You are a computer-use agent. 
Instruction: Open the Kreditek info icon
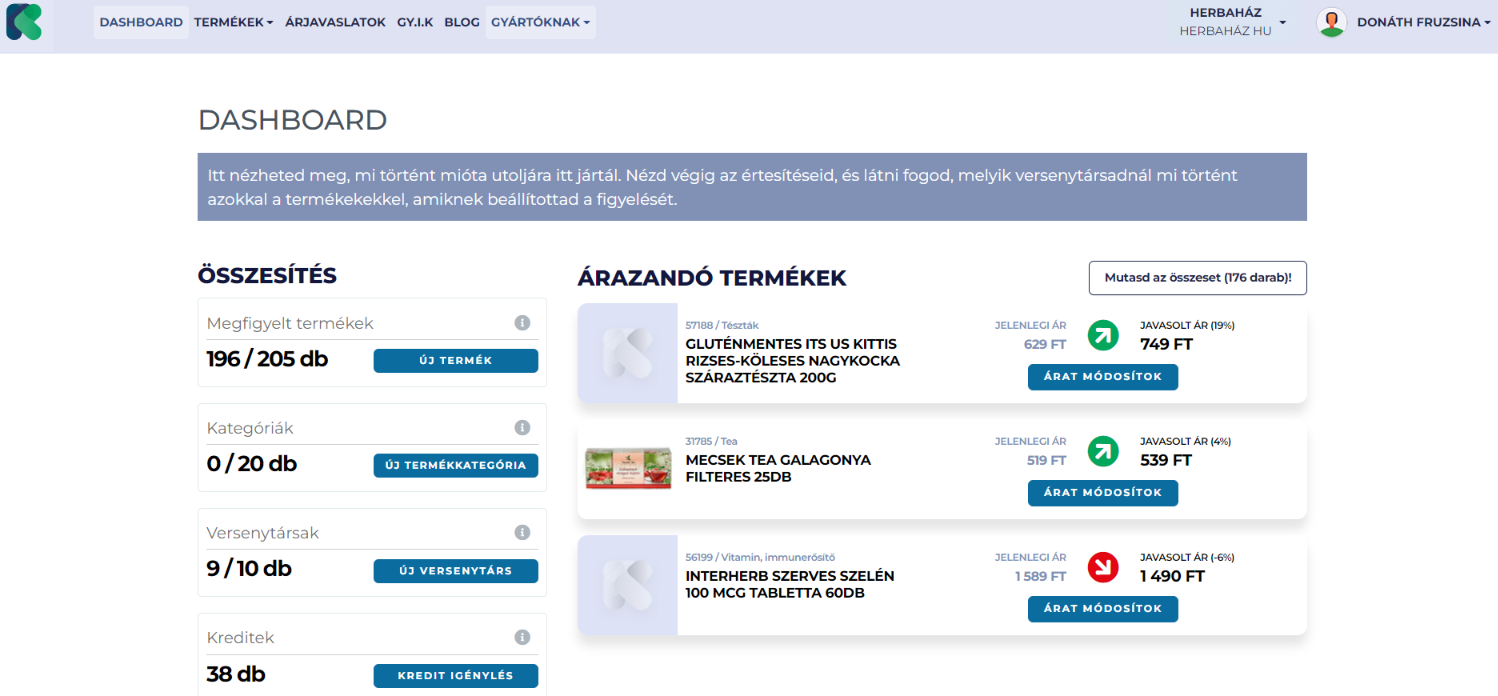pos(523,636)
